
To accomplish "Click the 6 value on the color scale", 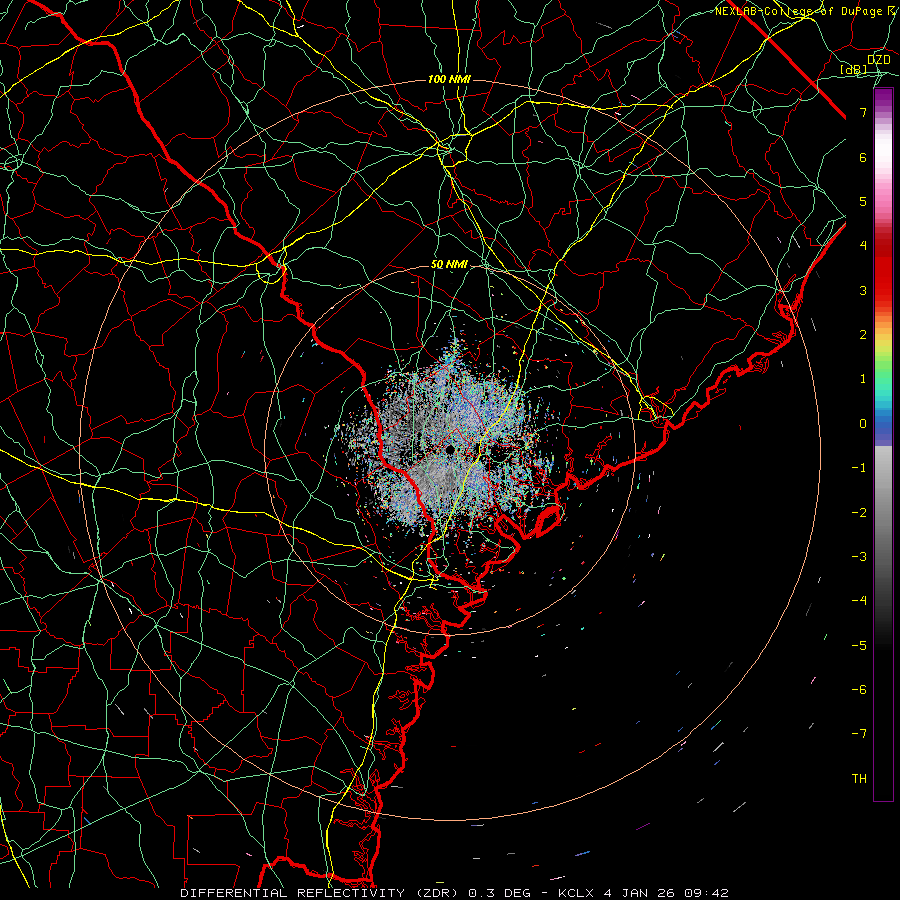I will (863, 157).
